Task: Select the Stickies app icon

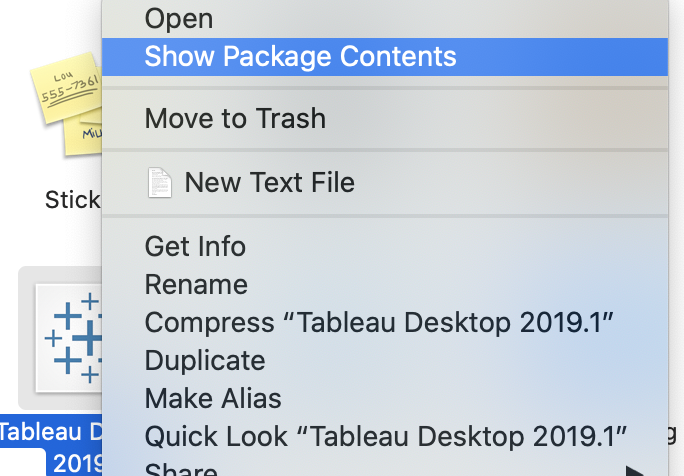Action: (x=66, y=104)
